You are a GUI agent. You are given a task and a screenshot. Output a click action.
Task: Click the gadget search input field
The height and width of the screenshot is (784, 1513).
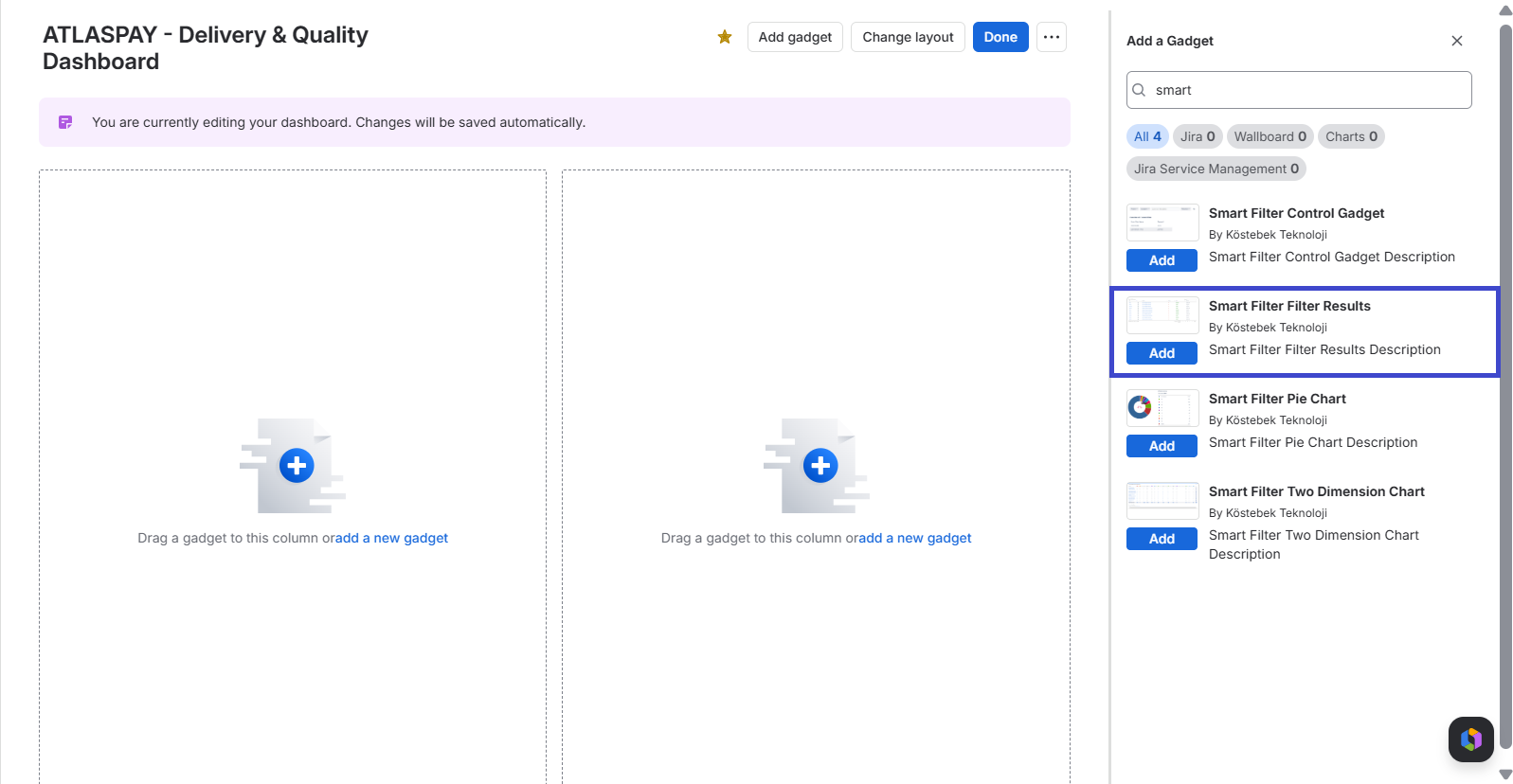(1299, 90)
